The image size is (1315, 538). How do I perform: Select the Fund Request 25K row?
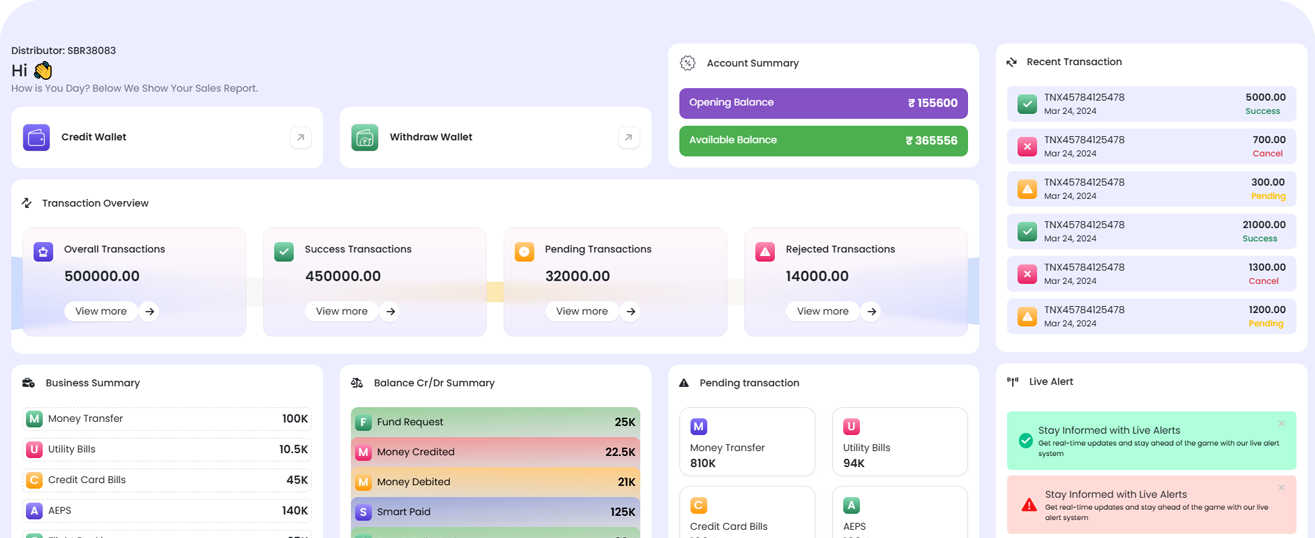click(x=495, y=422)
